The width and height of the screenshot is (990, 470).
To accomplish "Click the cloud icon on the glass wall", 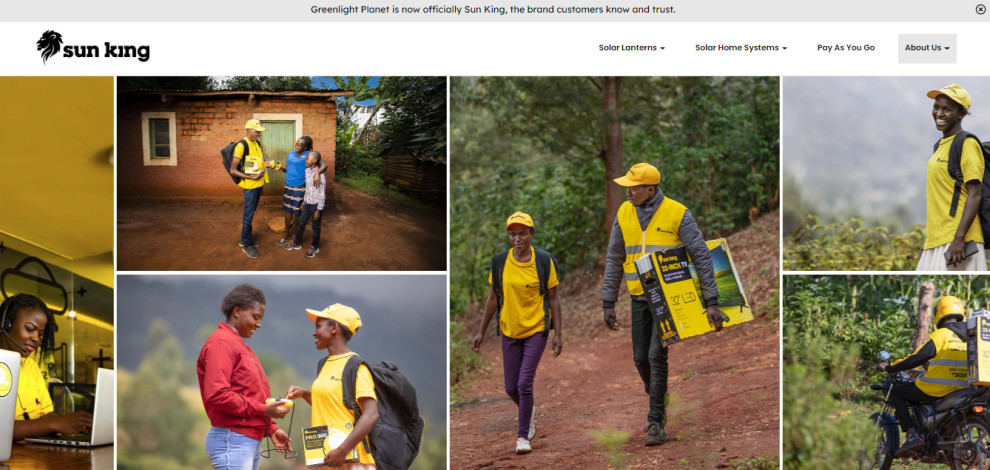I will [x=35, y=282].
